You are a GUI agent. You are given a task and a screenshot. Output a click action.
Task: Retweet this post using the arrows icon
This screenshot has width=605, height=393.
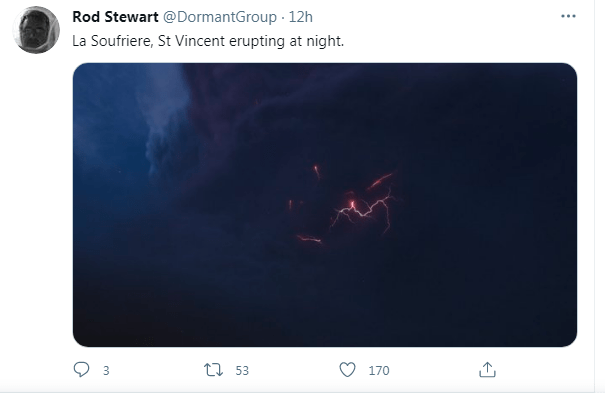pos(213,370)
